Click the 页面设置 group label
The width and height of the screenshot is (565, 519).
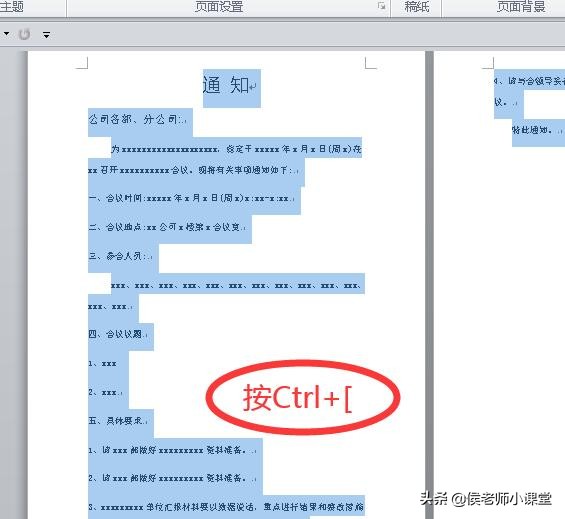(x=219, y=6)
